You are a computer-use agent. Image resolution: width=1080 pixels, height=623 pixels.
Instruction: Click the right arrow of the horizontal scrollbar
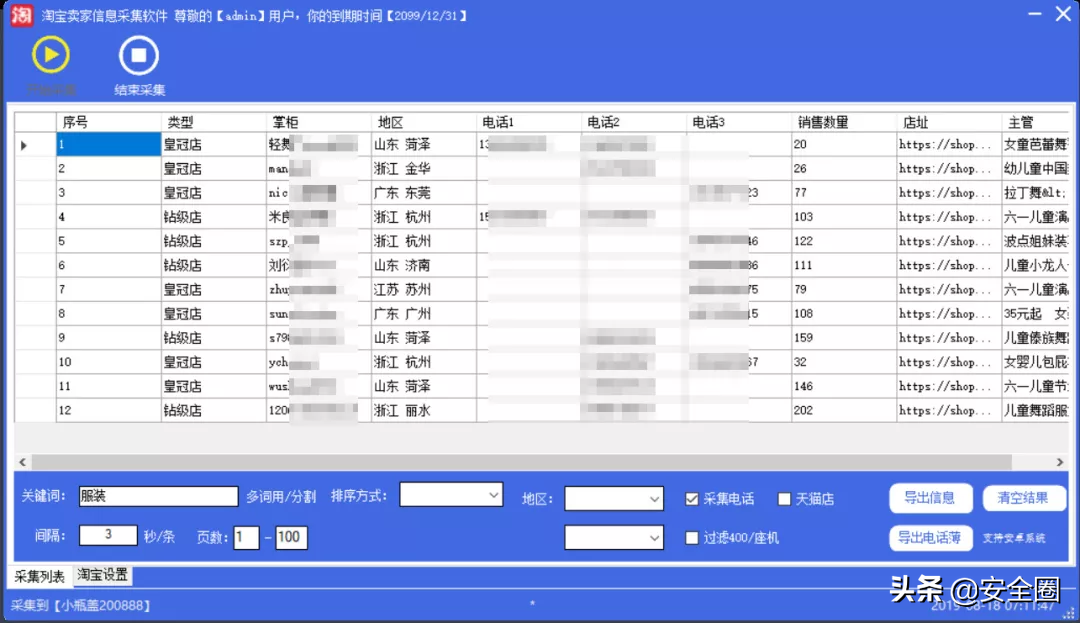[1060, 462]
